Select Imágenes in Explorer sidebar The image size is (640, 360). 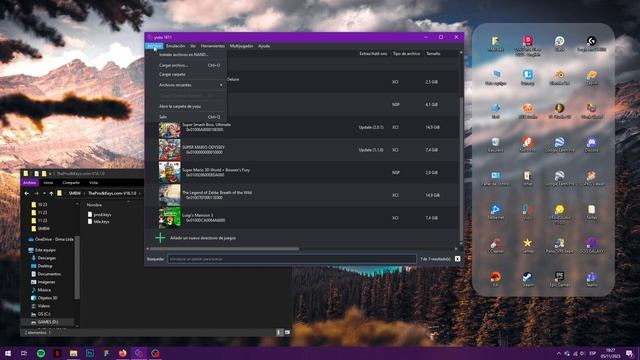(x=43, y=282)
